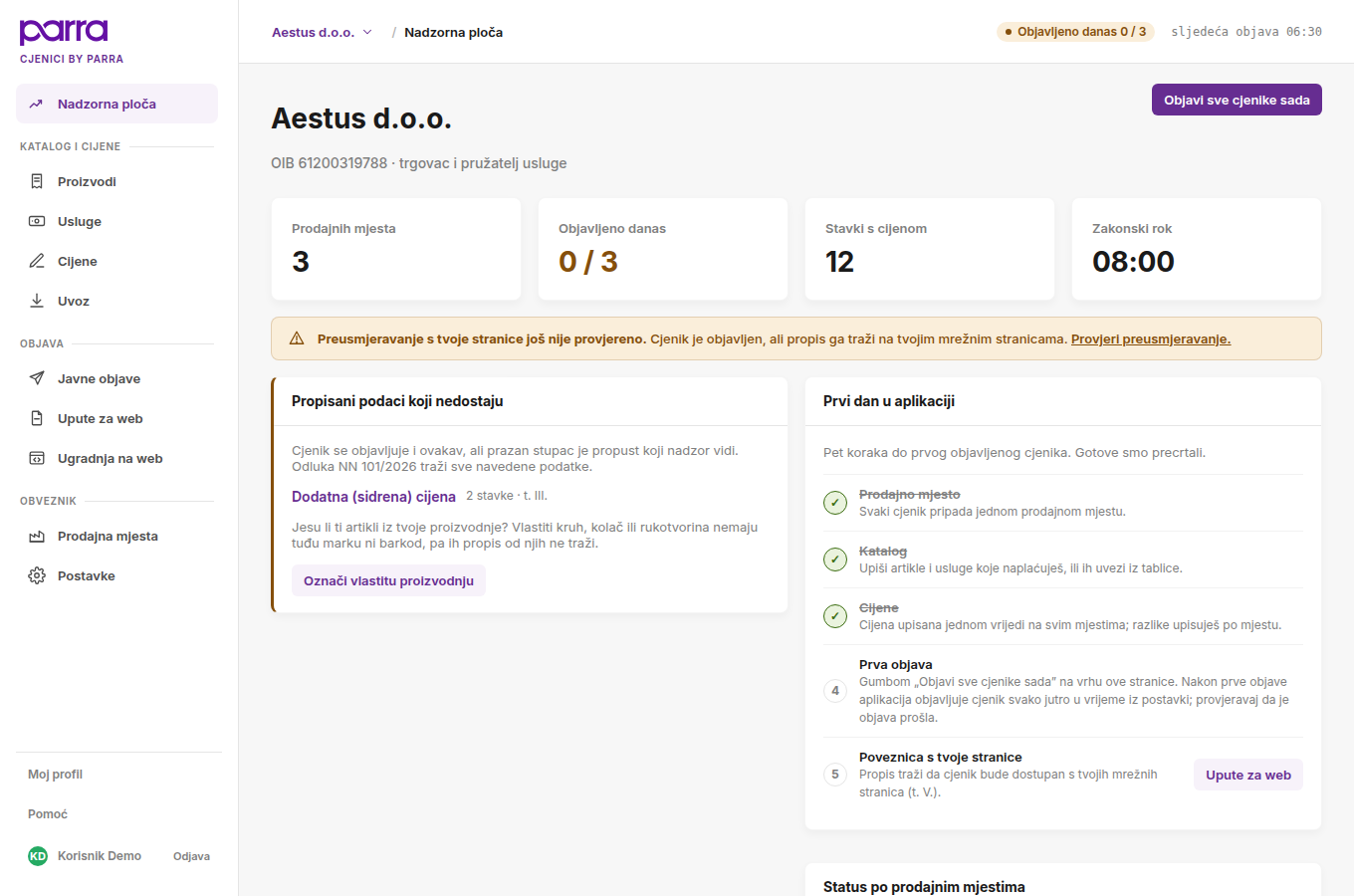1354x896 pixels.
Task: Click the Prodajnih mjesta stat card showing 3
Action: click(396, 249)
